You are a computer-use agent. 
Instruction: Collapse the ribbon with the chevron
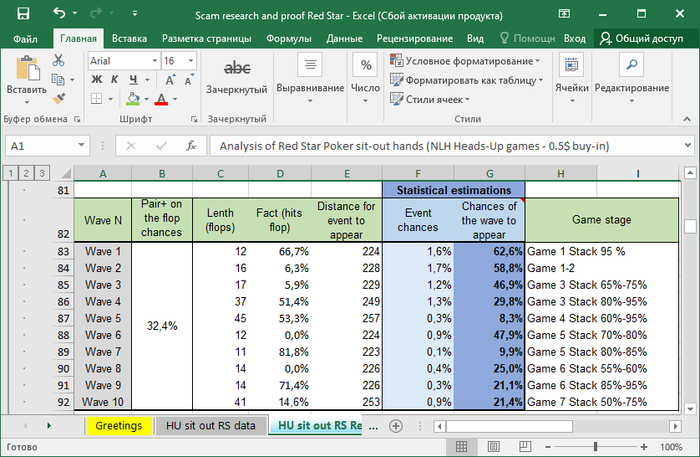[x=687, y=119]
